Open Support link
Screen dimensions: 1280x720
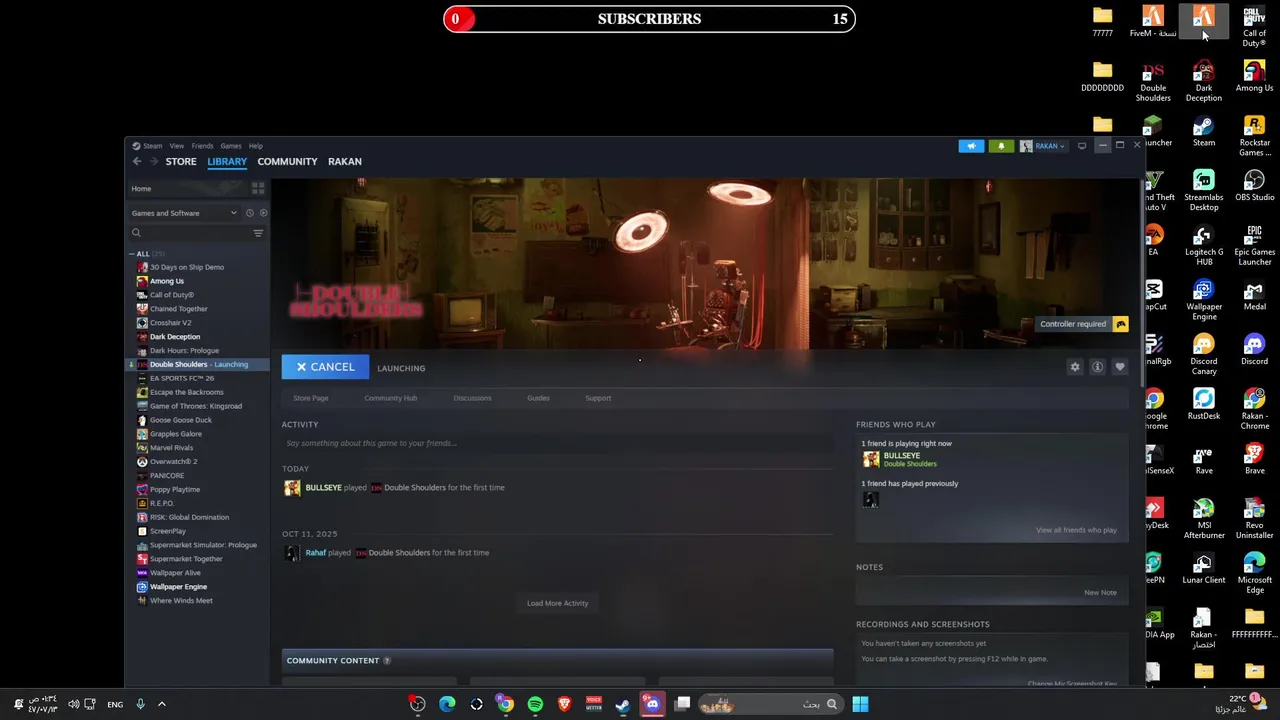pyautogui.click(x=598, y=398)
